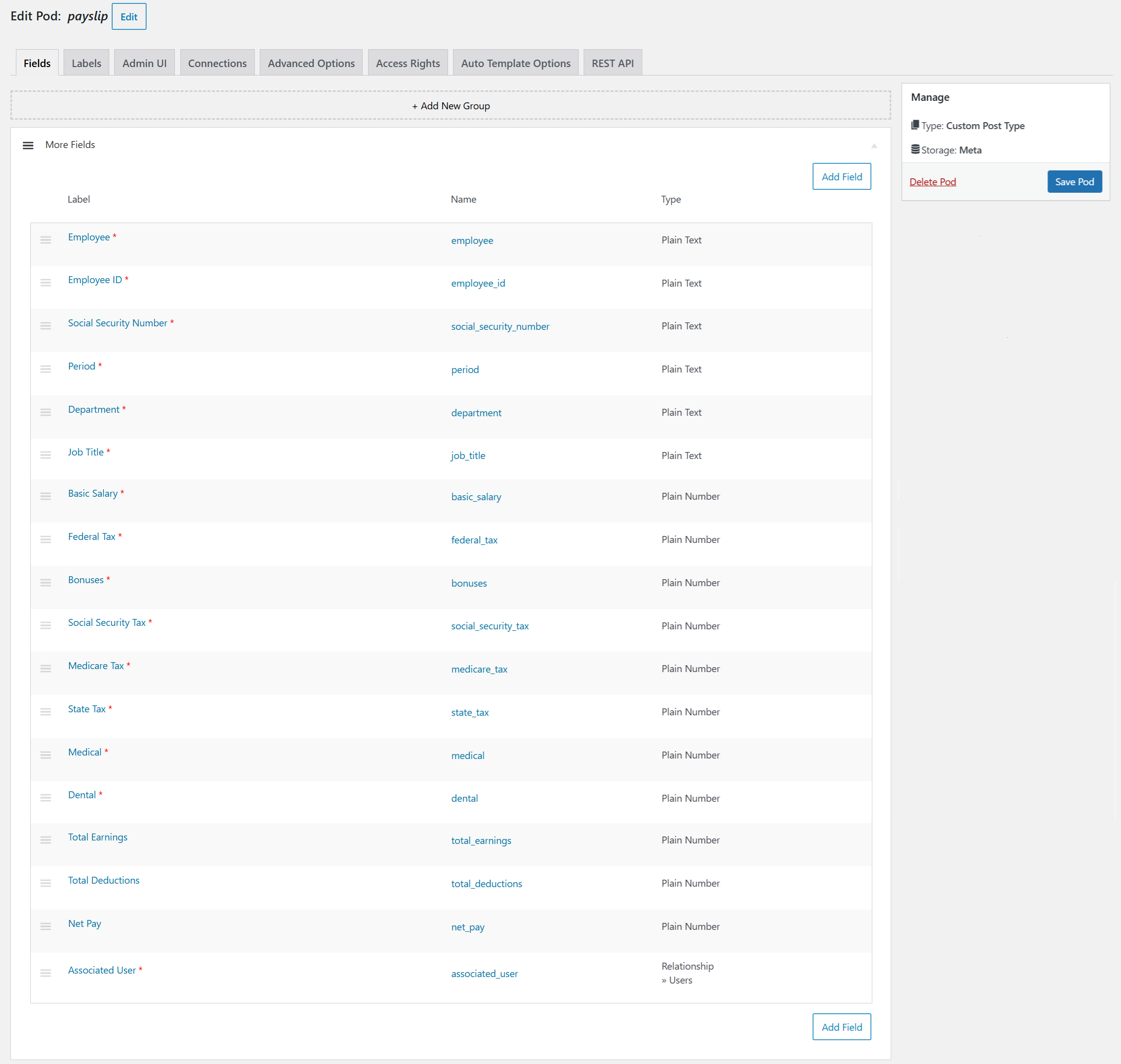Click drag handle beside Total Deductions row
Viewport: 1121px width, 1064px height.
(x=45, y=883)
